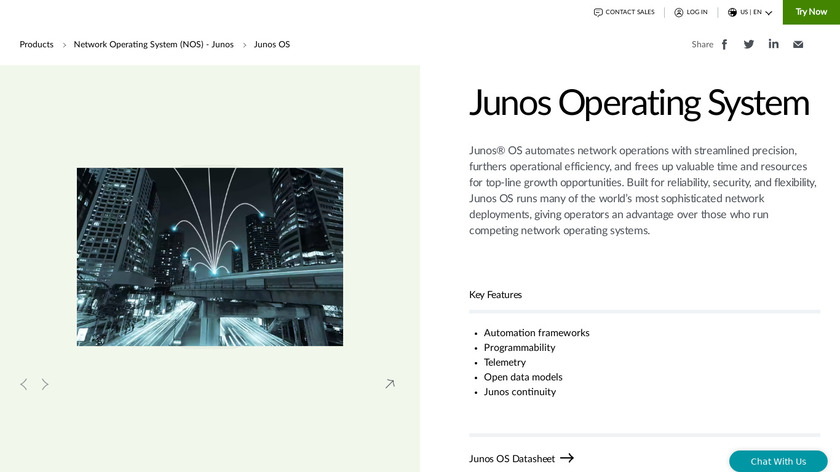840x472 pixels.
Task: Click the Automation frameworks bullet
Action: pos(536,333)
